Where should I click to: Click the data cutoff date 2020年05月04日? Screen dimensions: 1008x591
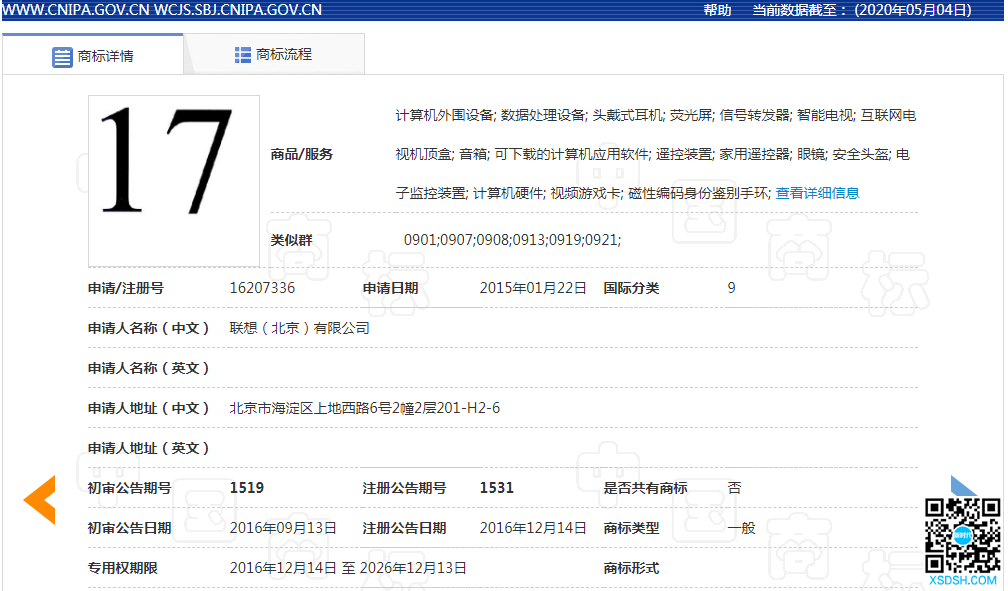[x=914, y=10]
